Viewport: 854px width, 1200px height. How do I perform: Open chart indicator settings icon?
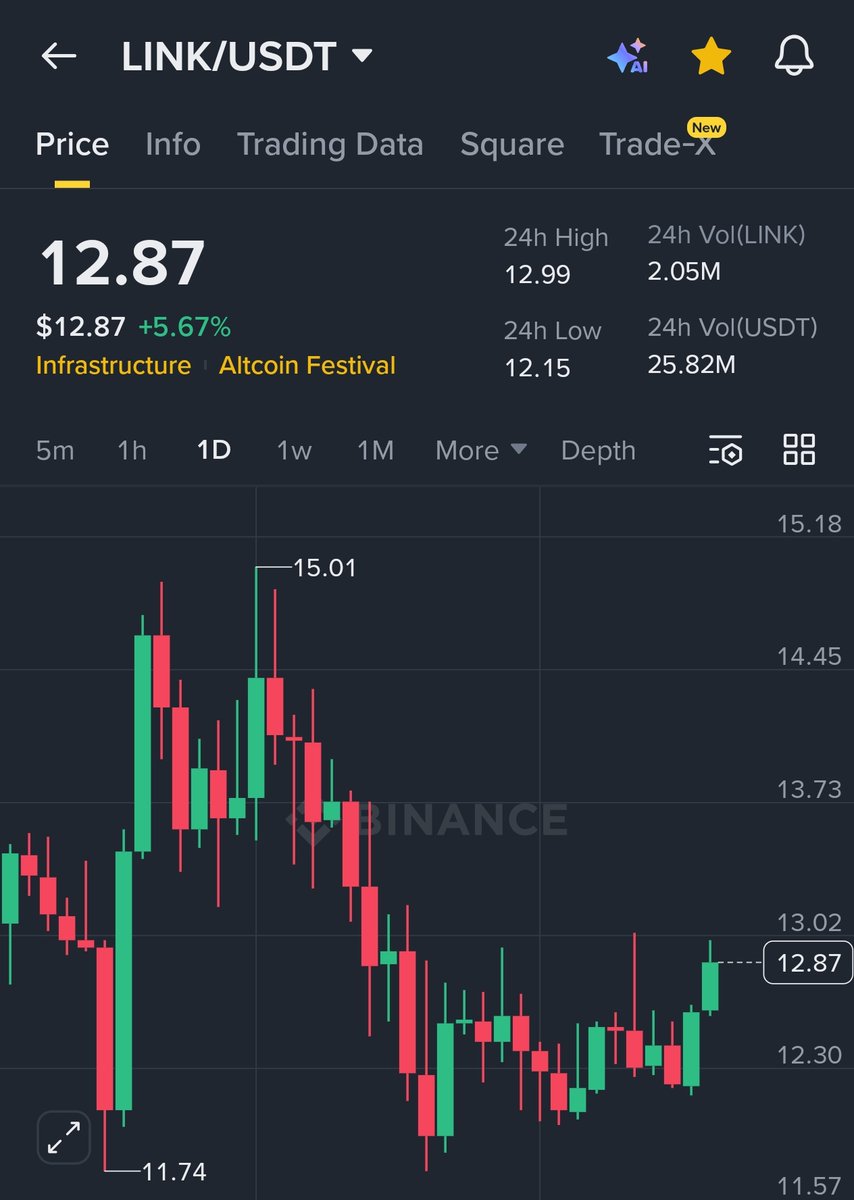(726, 450)
